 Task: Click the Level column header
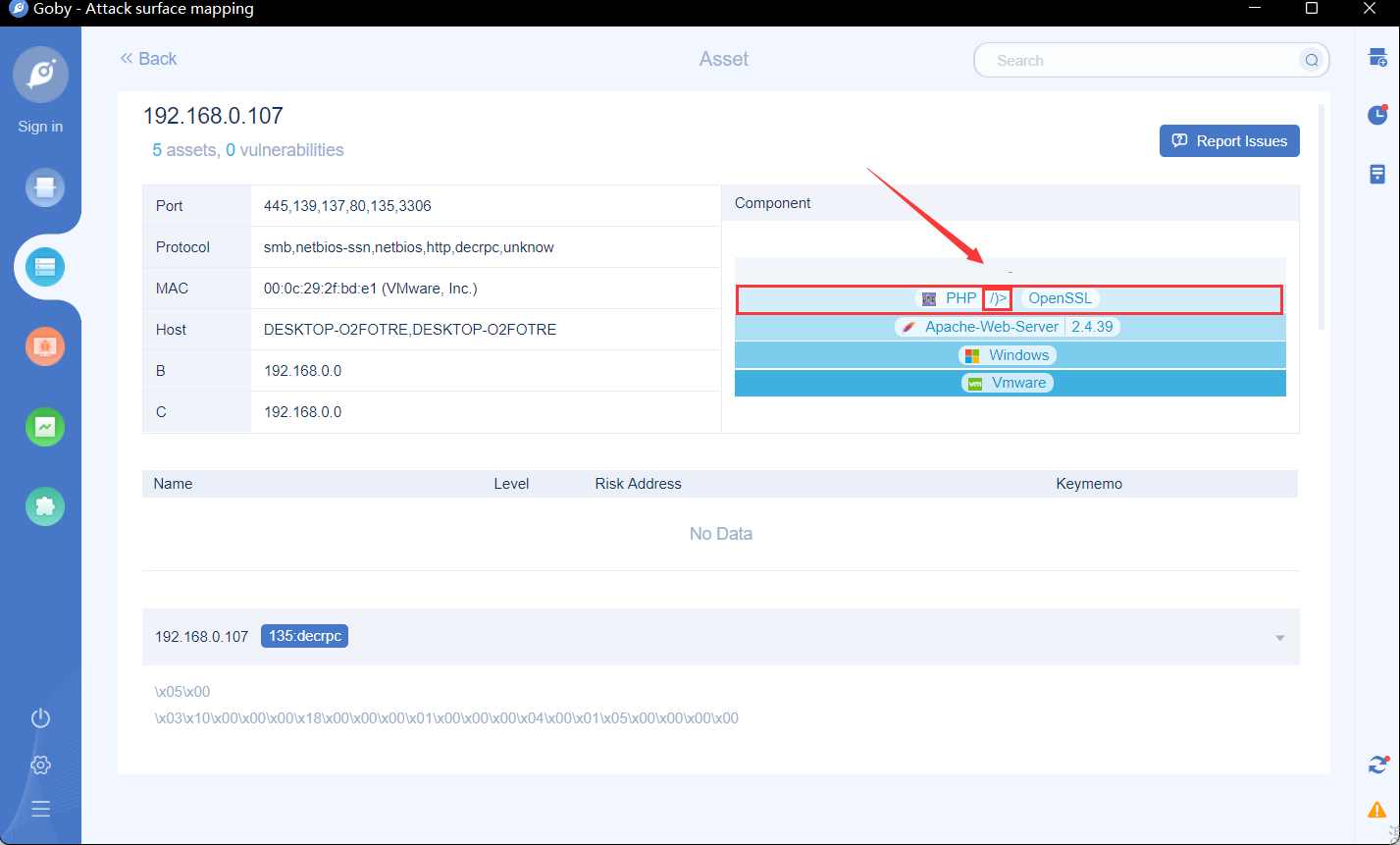[511, 484]
